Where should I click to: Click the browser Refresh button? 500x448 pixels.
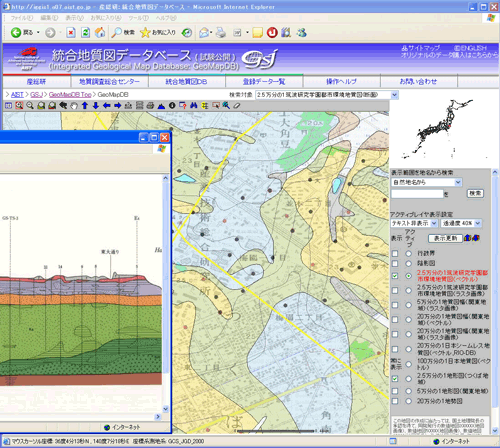tap(85, 33)
